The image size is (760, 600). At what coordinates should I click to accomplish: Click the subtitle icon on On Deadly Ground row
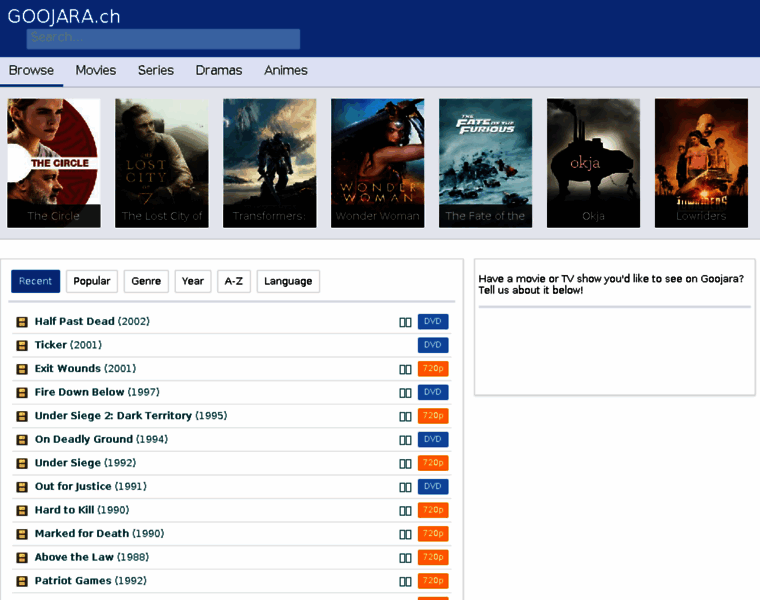coord(405,440)
